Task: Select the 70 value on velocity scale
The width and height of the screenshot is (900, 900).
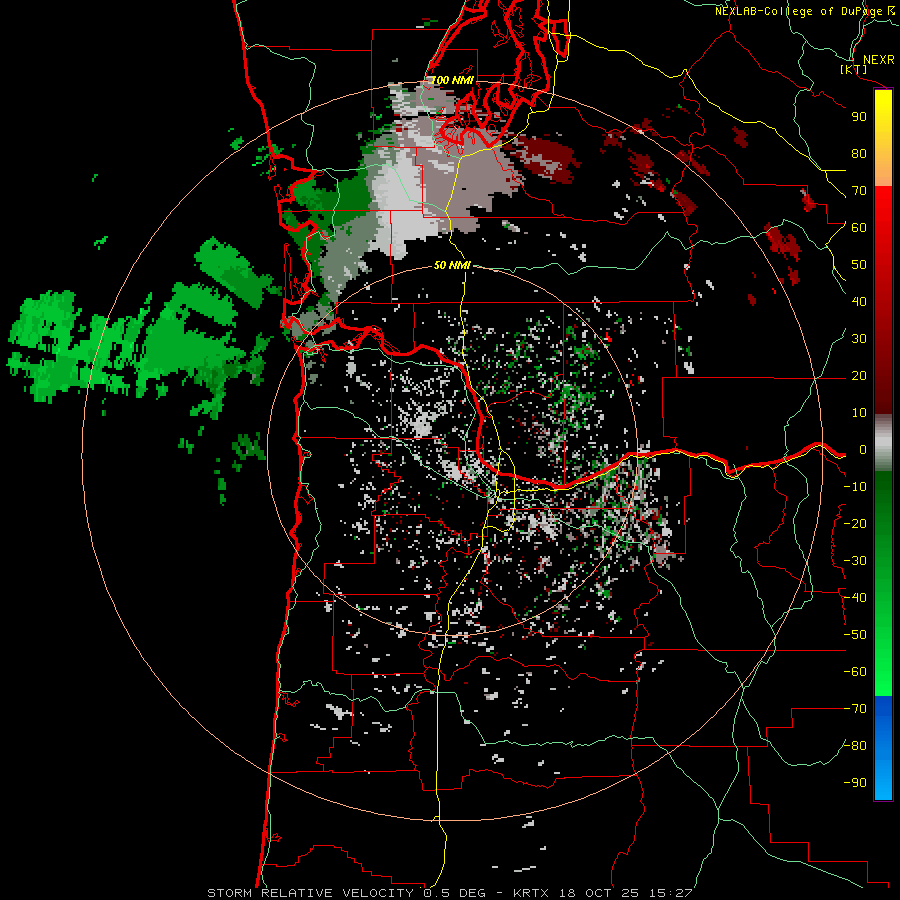Action: [859, 191]
